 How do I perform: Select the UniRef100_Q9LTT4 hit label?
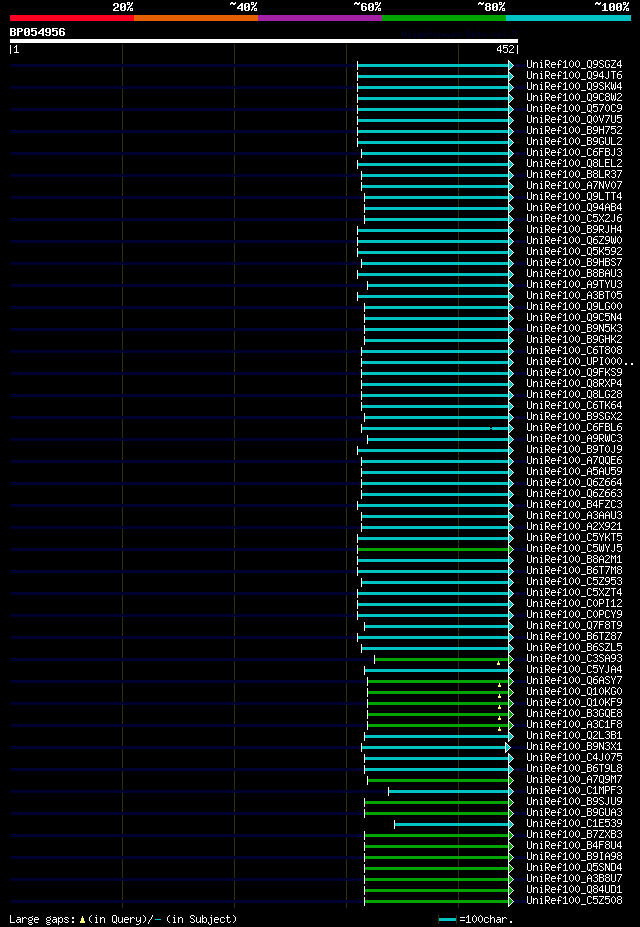pyautogui.click(x=574, y=196)
